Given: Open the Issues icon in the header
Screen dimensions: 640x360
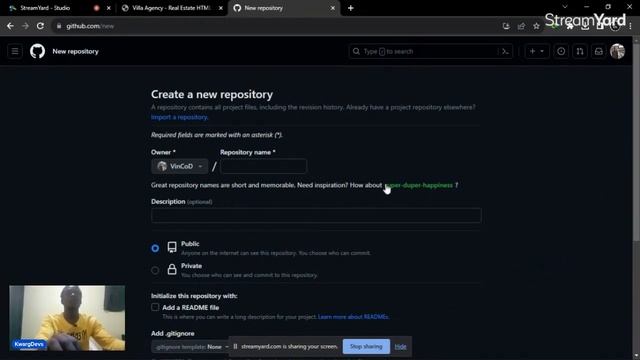Looking at the screenshot, I should (x=561, y=51).
